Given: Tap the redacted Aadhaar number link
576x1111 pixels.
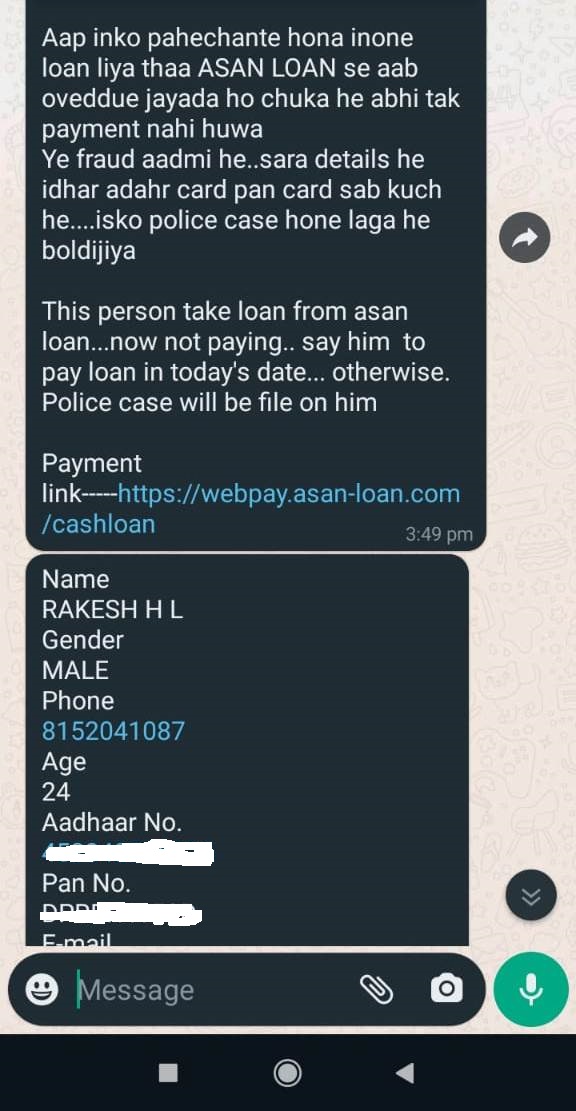Looking at the screenshot, I should (x=128, y=852).
